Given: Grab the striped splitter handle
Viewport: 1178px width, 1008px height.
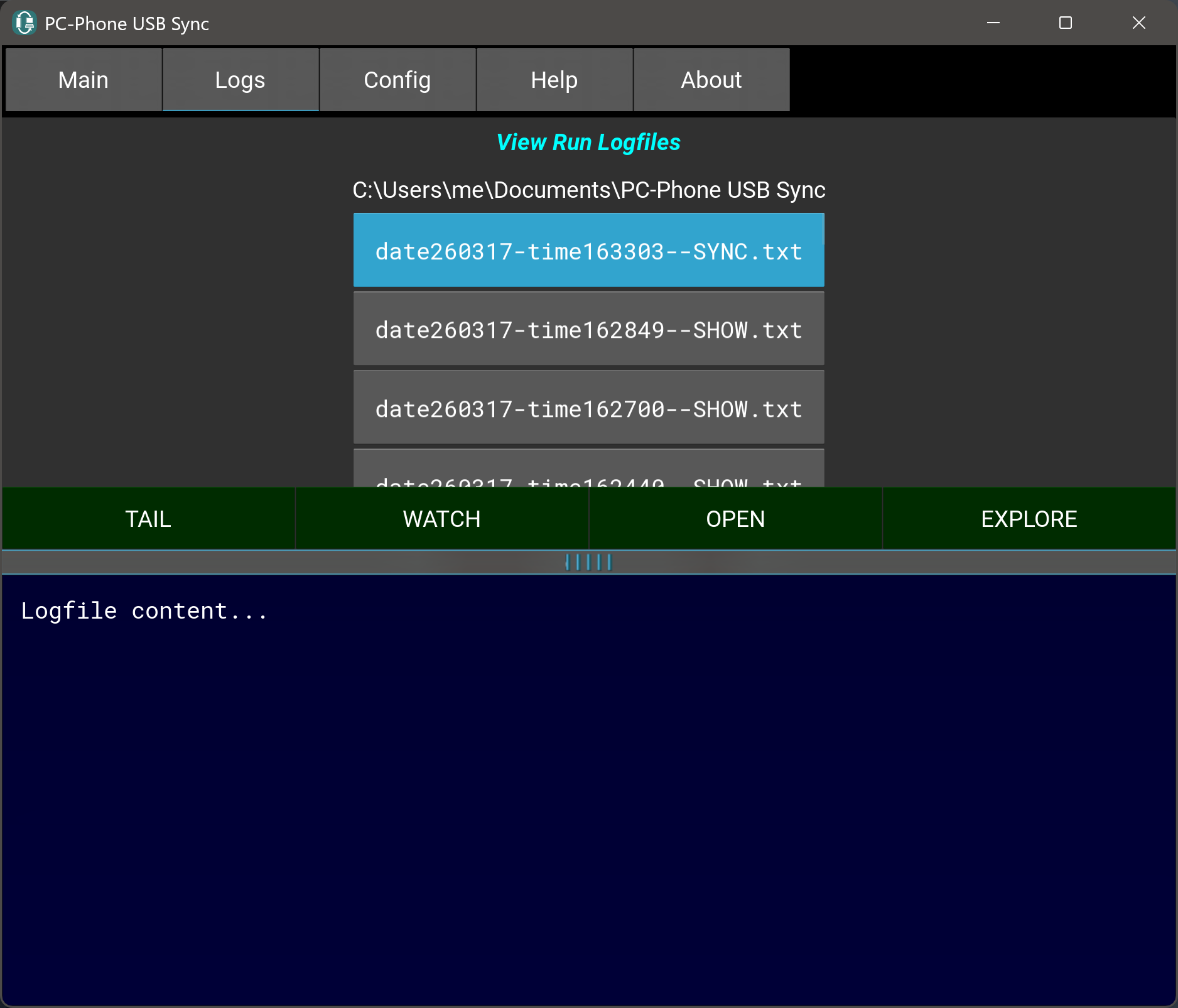Looking at the screenshot, I should point(588,562).
